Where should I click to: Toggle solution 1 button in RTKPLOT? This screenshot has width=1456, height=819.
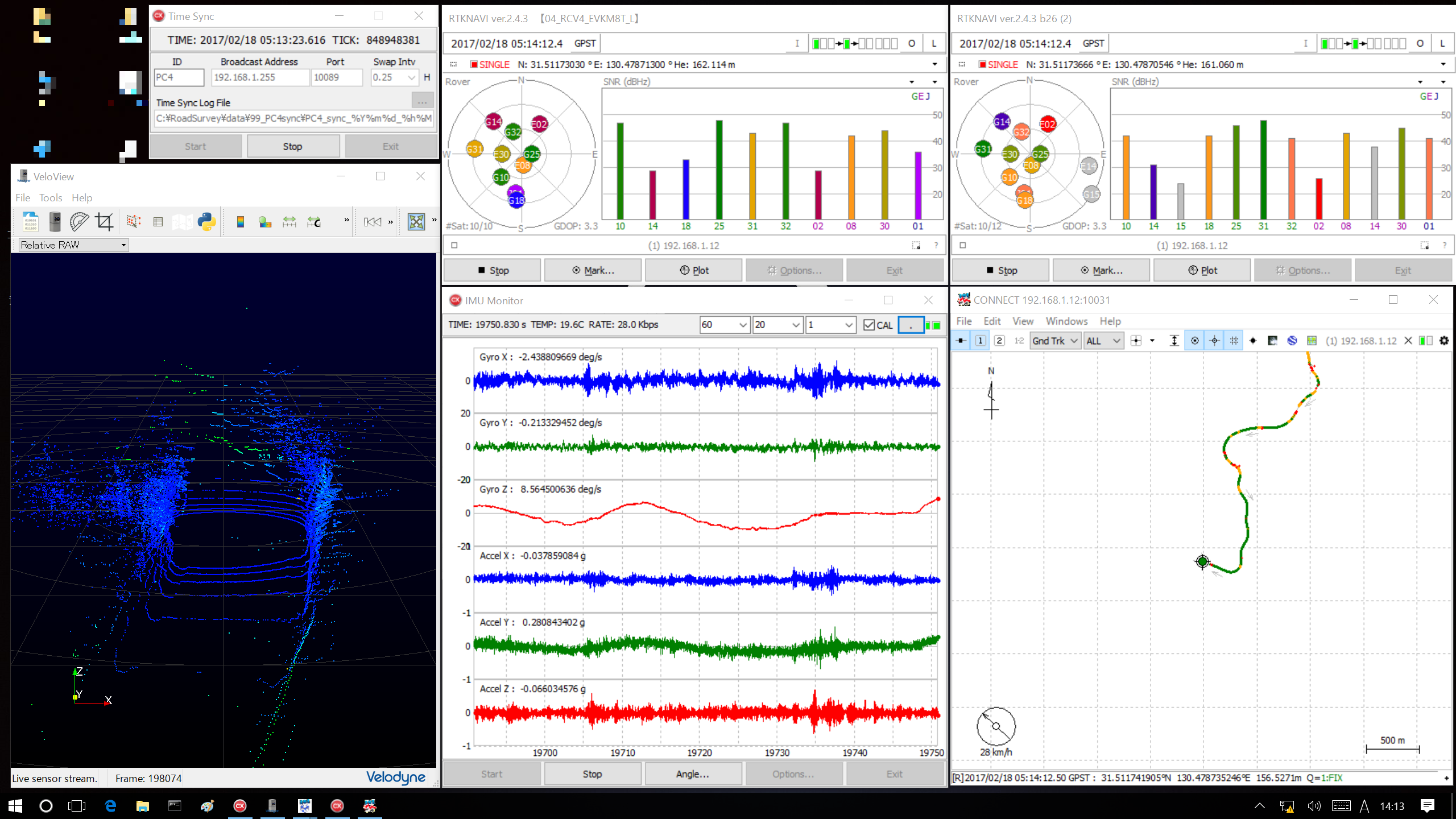coord(981,341)
